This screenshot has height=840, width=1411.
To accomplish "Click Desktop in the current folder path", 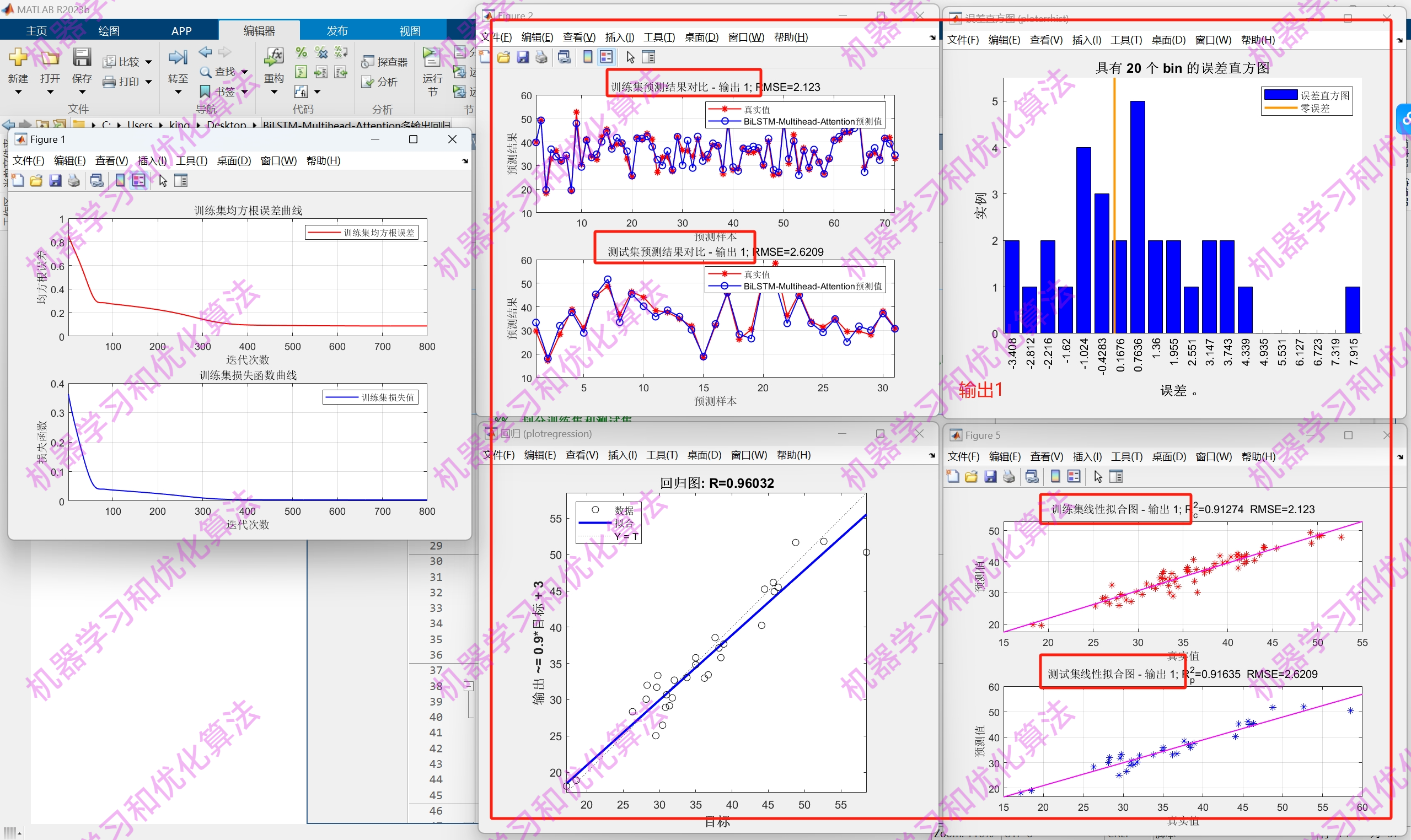I will click(x=226, y=125).
